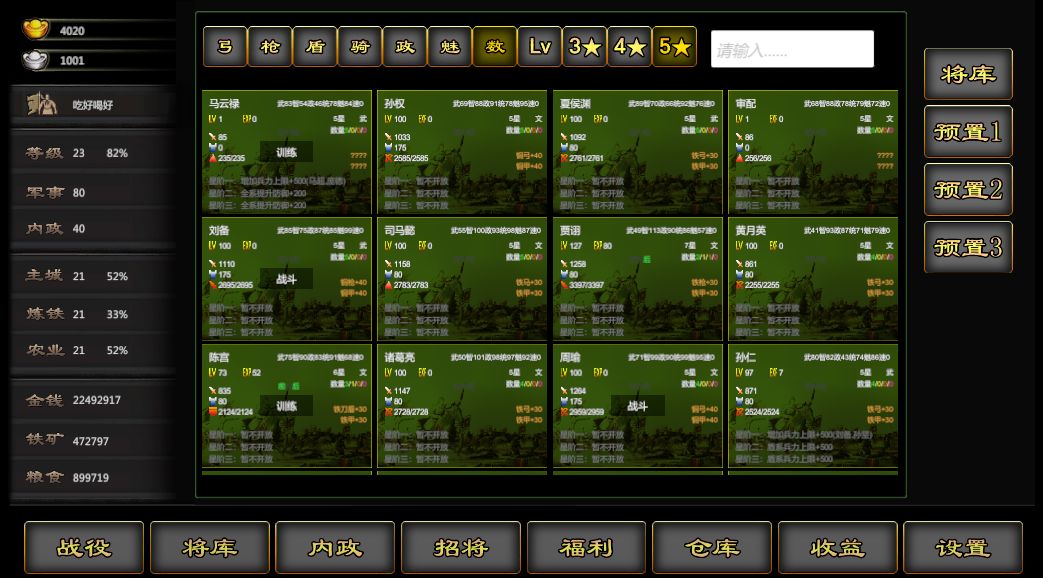Select the 审配 general card
Image resolution: width=1043 pixels, height=578 pixels.
[x=814, y=152]
